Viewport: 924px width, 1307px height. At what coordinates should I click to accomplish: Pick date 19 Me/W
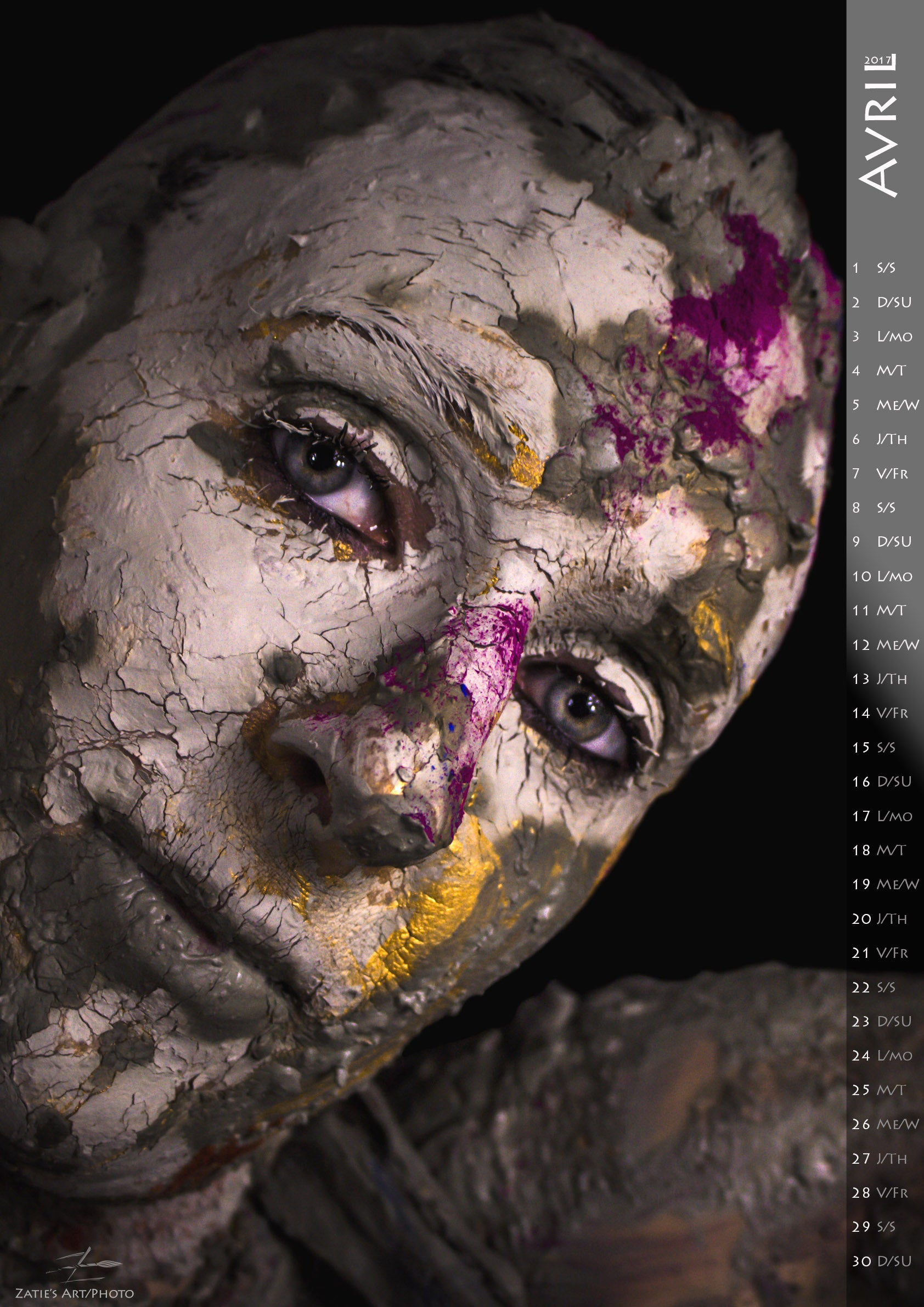click(884, 884)
